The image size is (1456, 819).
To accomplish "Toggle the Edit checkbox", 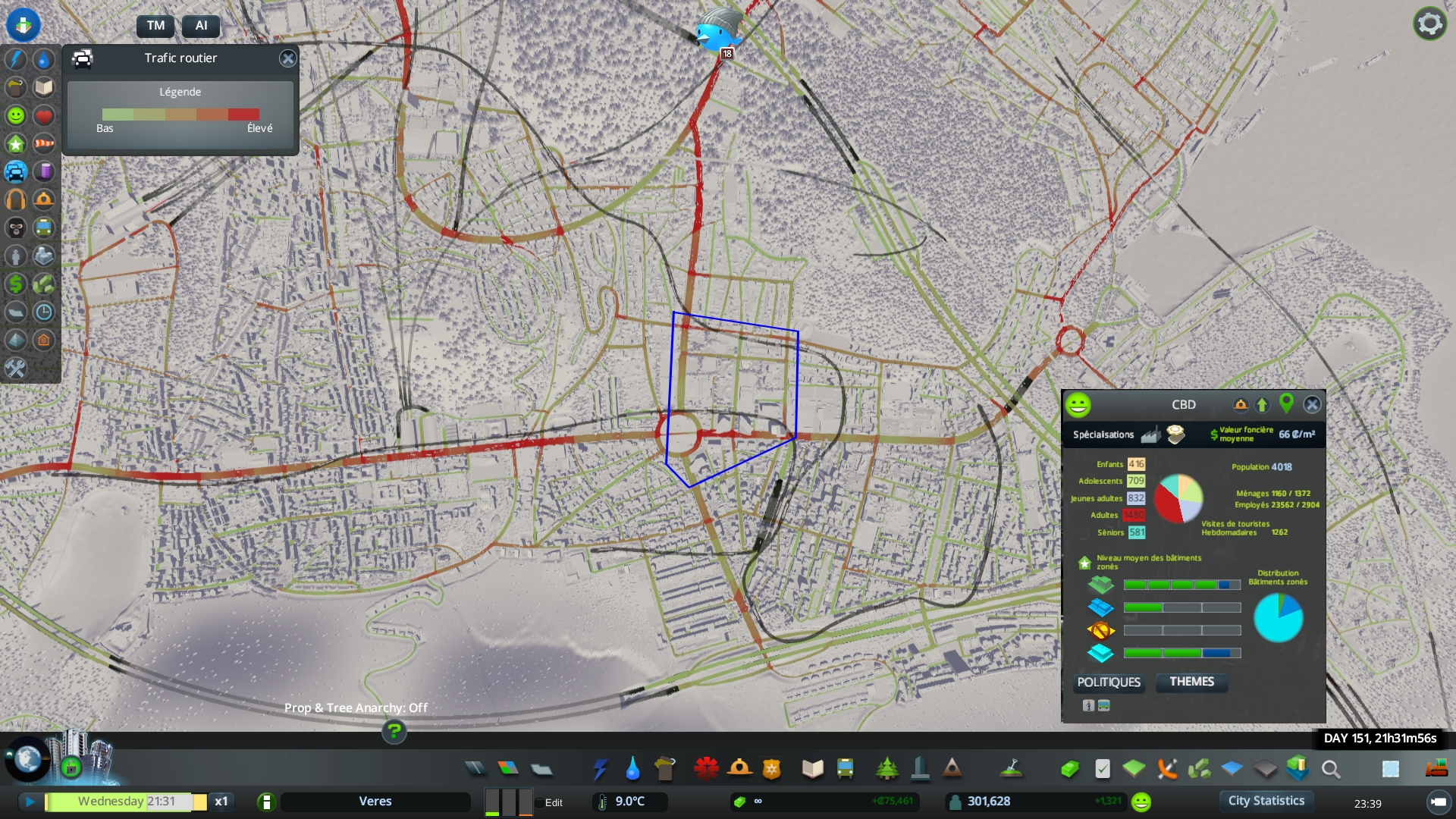I will coord(540,802).
